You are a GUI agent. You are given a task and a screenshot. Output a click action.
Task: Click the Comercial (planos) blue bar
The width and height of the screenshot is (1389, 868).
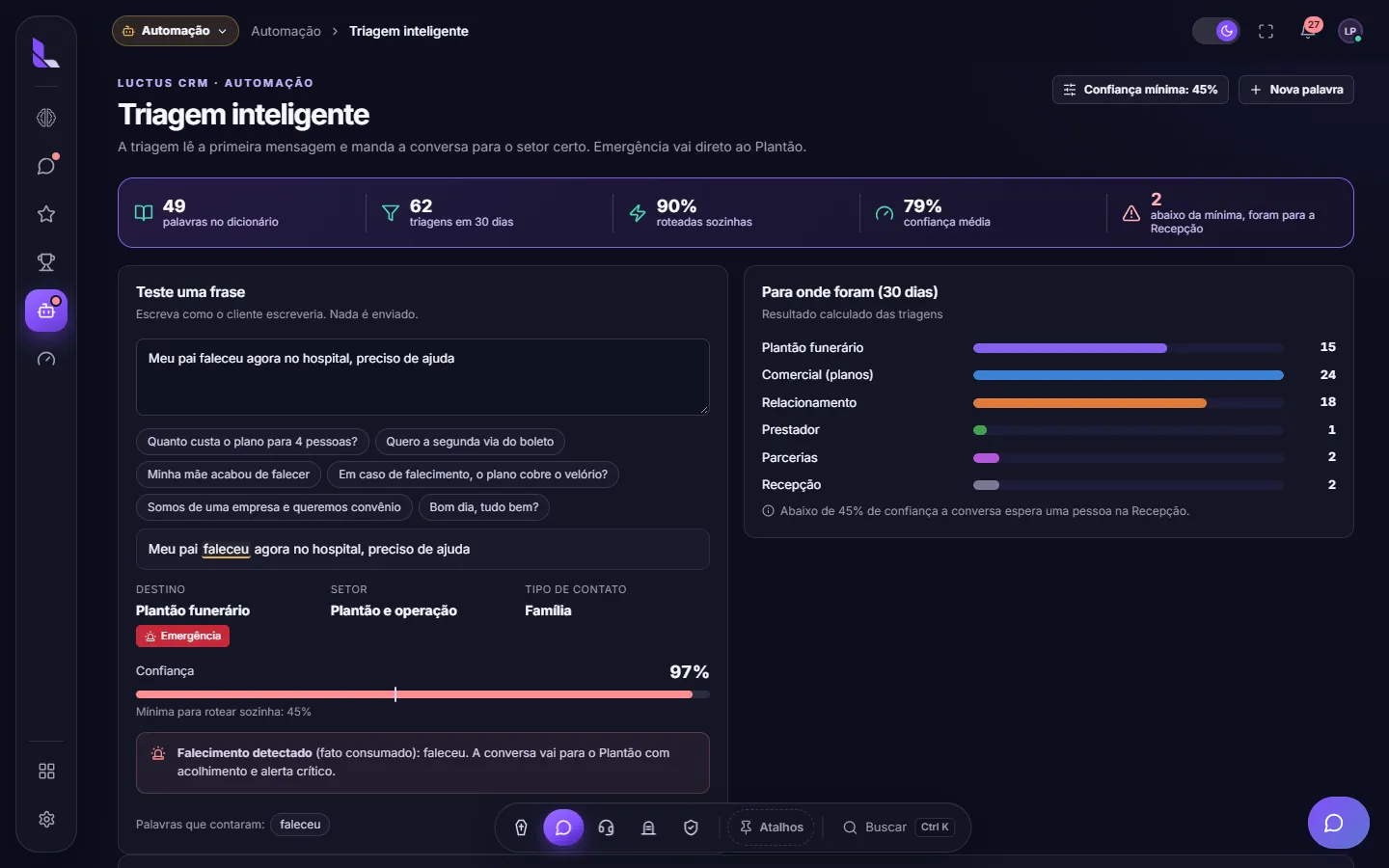tap(1128, 375)
